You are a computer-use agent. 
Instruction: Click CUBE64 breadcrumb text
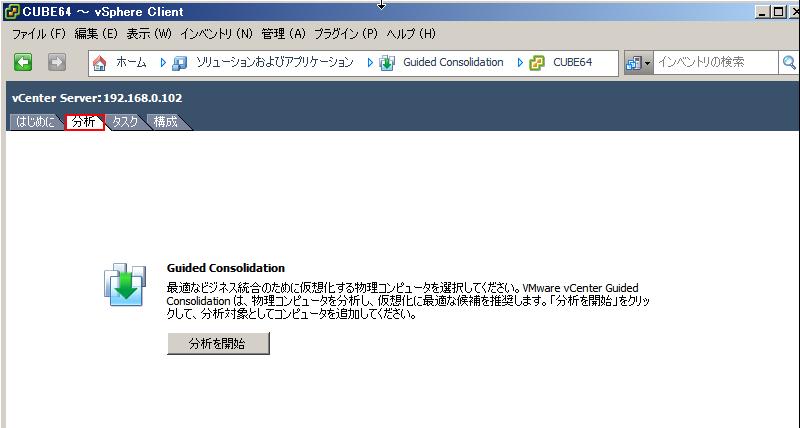572,62
